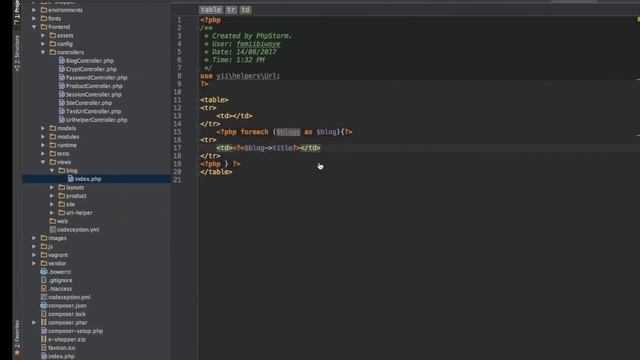Expand the environments folder arrow
This screenshot has width=640, height=360.
point(34,10)
